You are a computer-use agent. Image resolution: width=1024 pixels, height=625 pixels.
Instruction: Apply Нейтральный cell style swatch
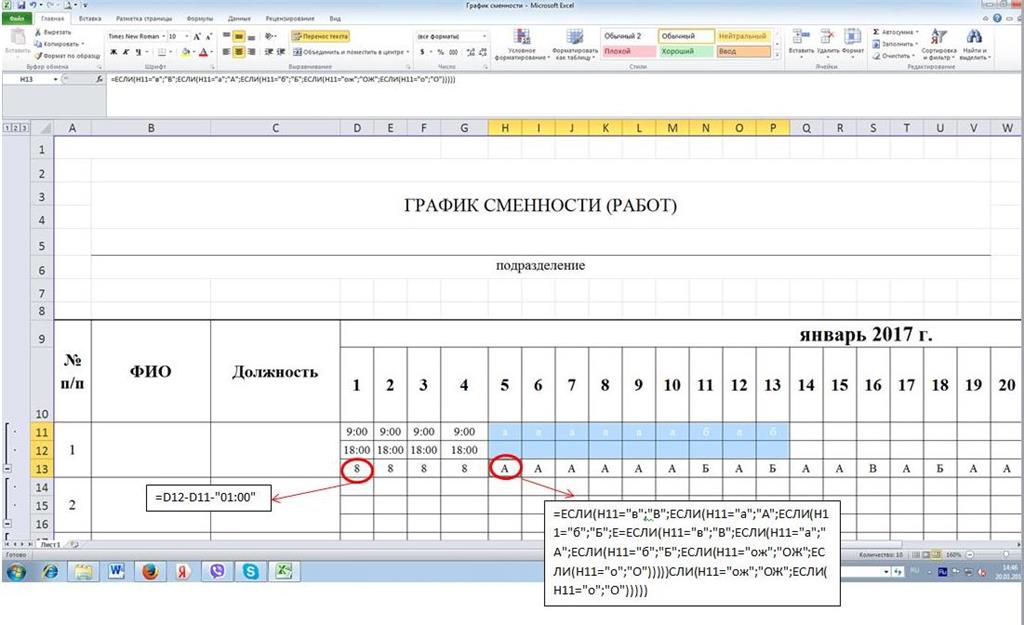coord(743,36)
